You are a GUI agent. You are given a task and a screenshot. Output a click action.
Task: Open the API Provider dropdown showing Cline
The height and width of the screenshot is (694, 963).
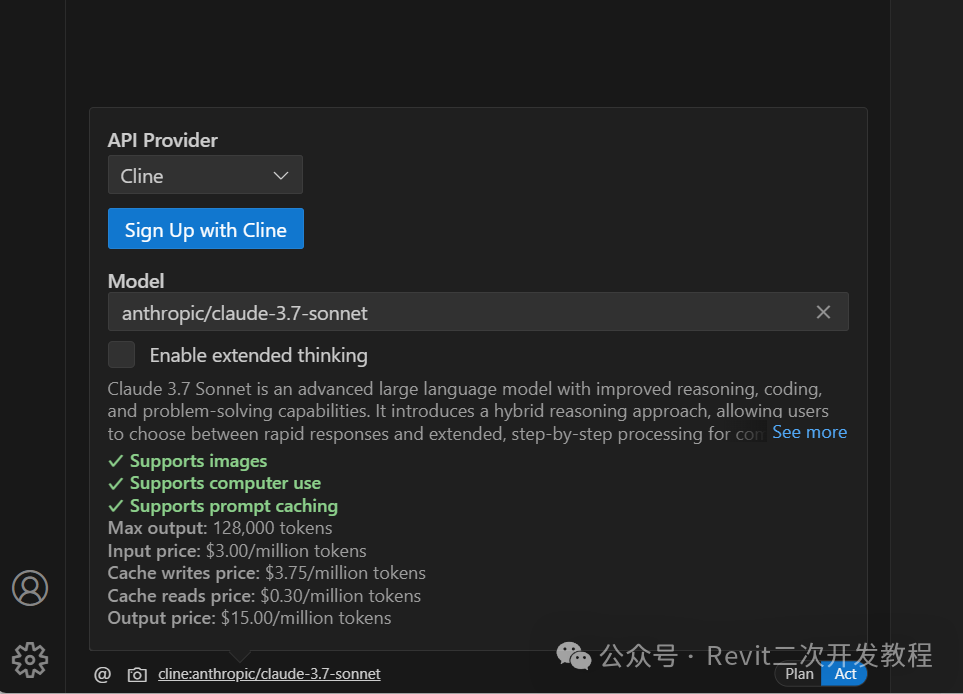coord(205,175)
